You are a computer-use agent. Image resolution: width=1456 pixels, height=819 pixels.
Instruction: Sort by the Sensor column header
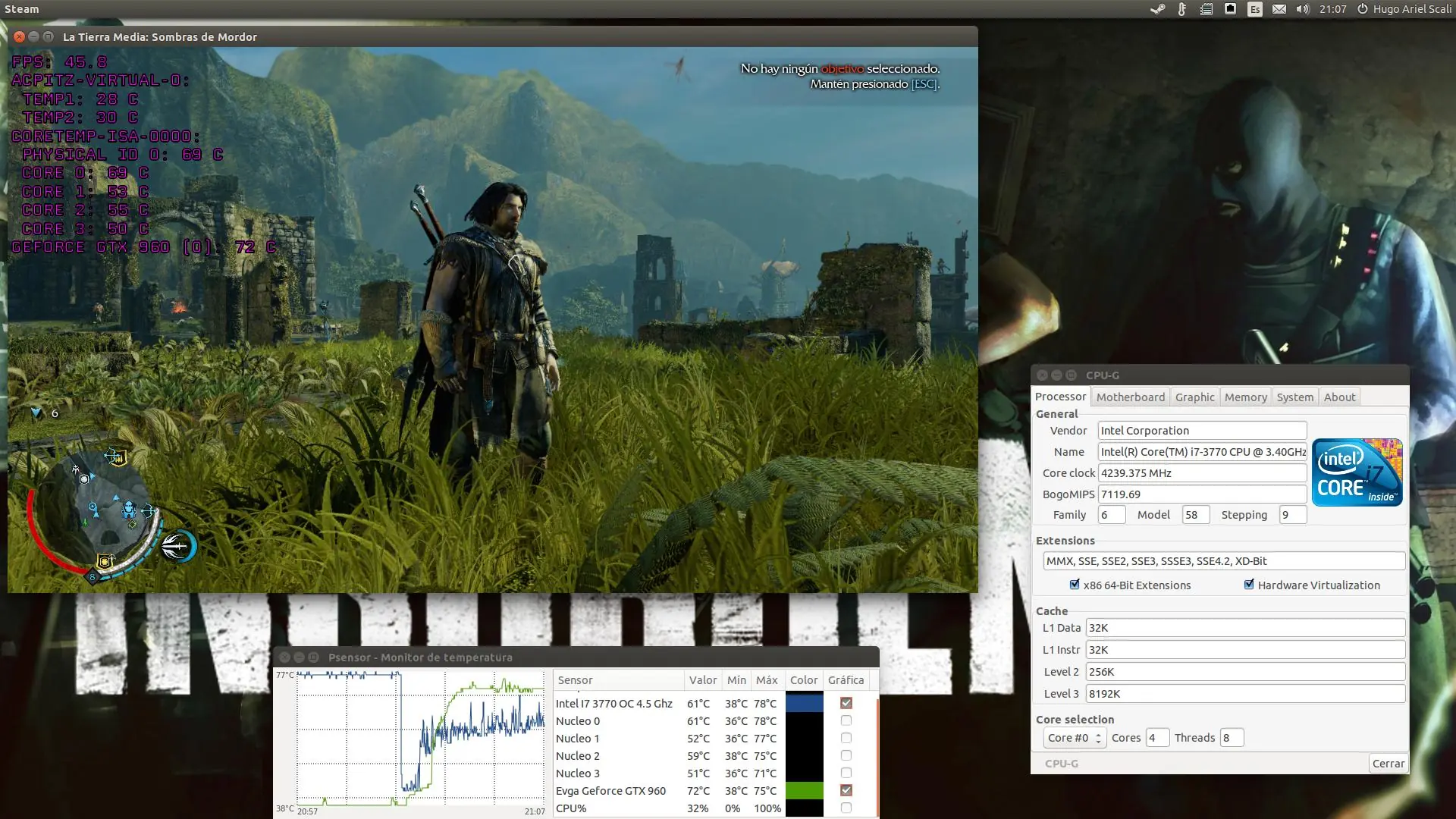pyautogui.click(x=618, y=679)
